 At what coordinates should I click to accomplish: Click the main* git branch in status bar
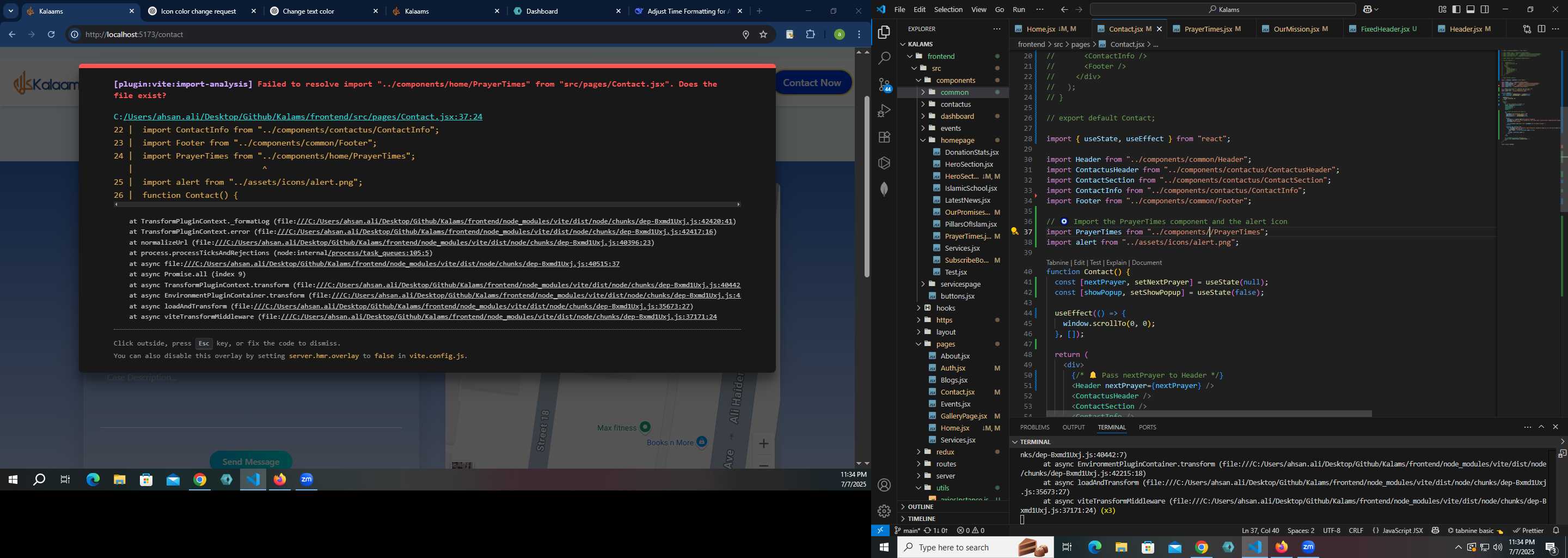(x=907, y=531)
